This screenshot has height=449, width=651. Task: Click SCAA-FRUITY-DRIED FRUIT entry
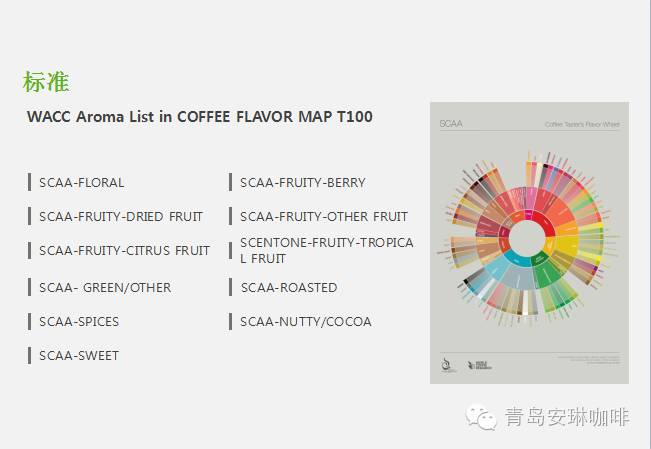coord(121,216)
